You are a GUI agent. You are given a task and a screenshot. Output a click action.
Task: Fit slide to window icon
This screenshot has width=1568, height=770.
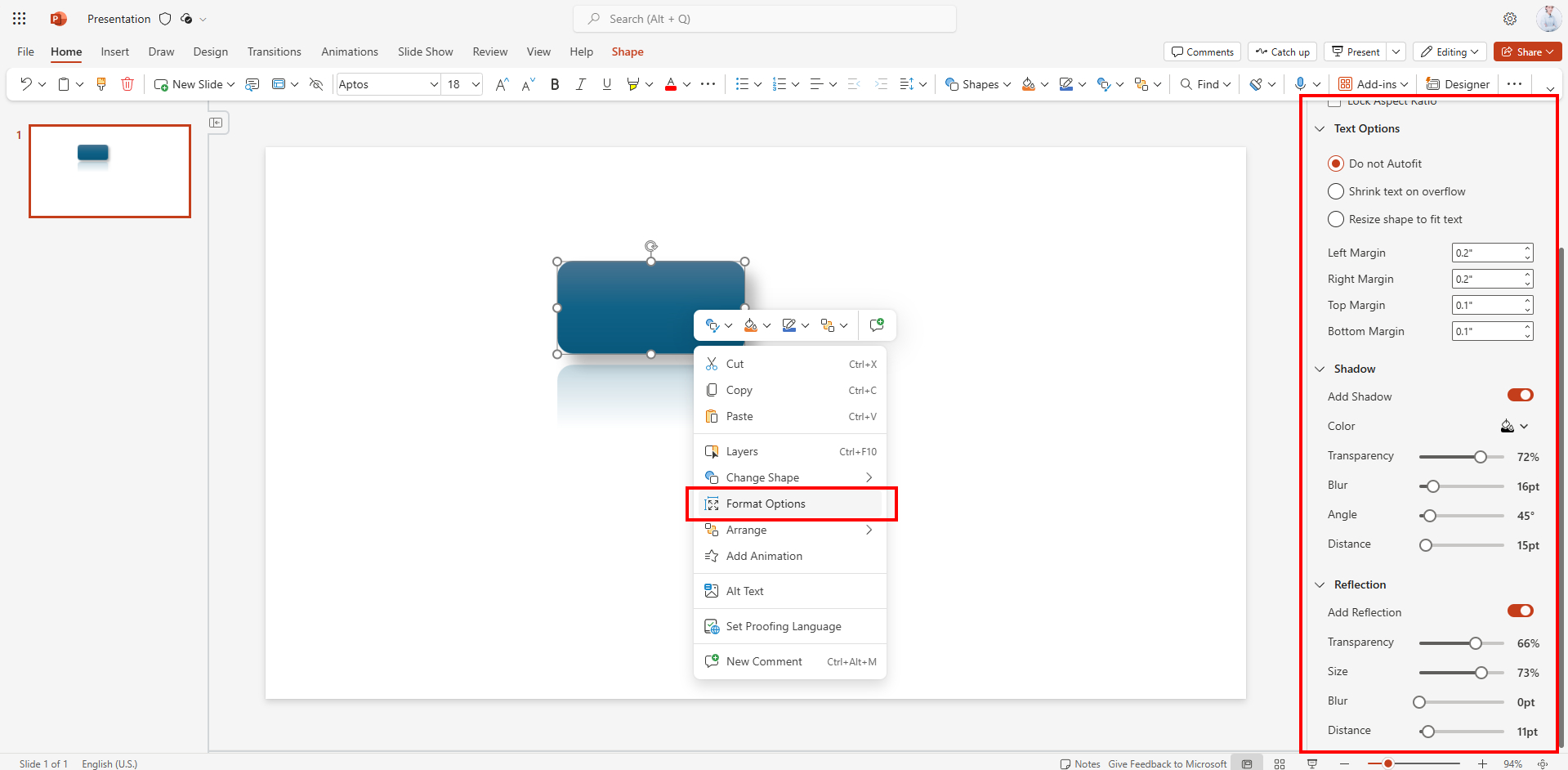(x=1543, y=763)
